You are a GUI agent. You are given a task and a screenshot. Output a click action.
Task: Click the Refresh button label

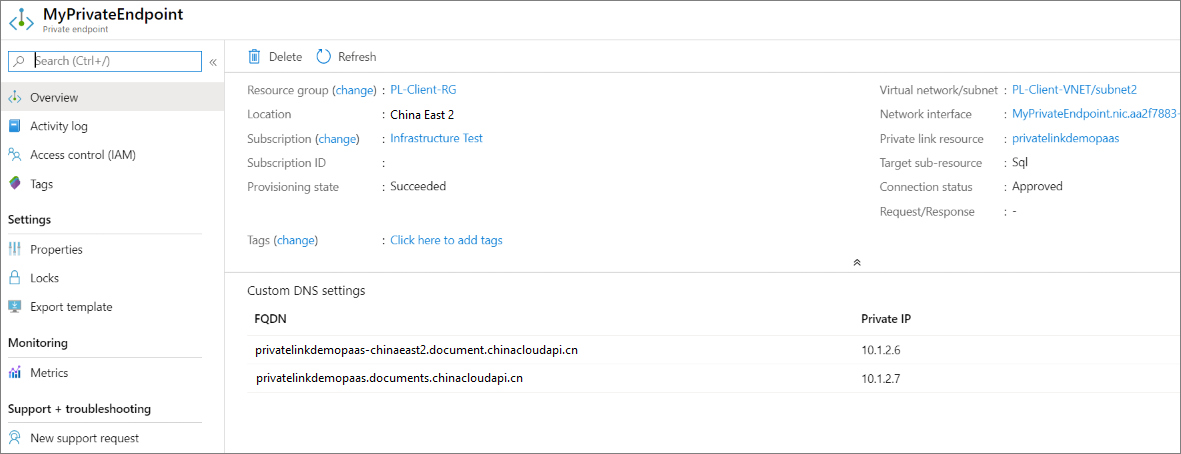[x=357, y=57]
